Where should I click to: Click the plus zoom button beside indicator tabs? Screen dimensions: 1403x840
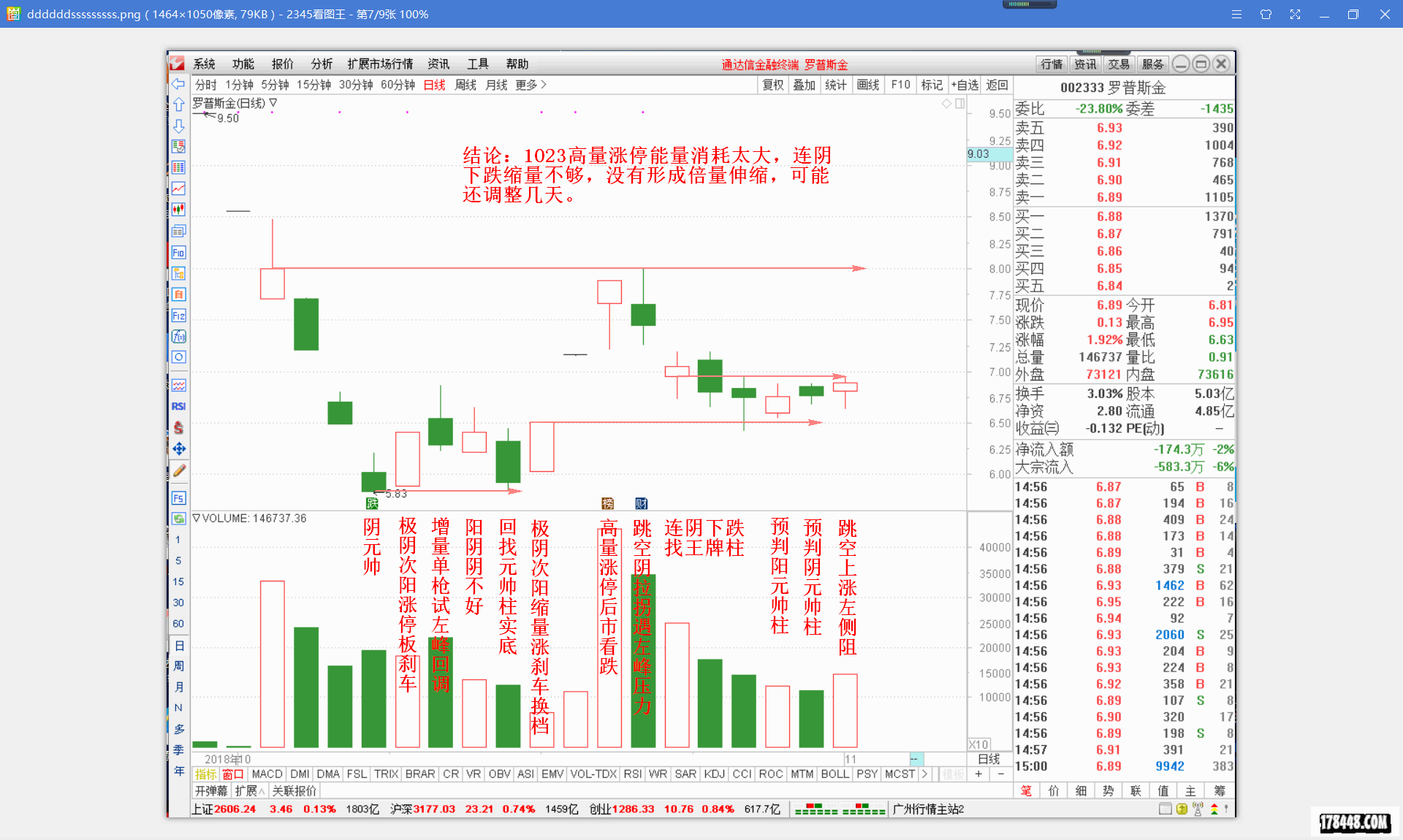point(978,774)
